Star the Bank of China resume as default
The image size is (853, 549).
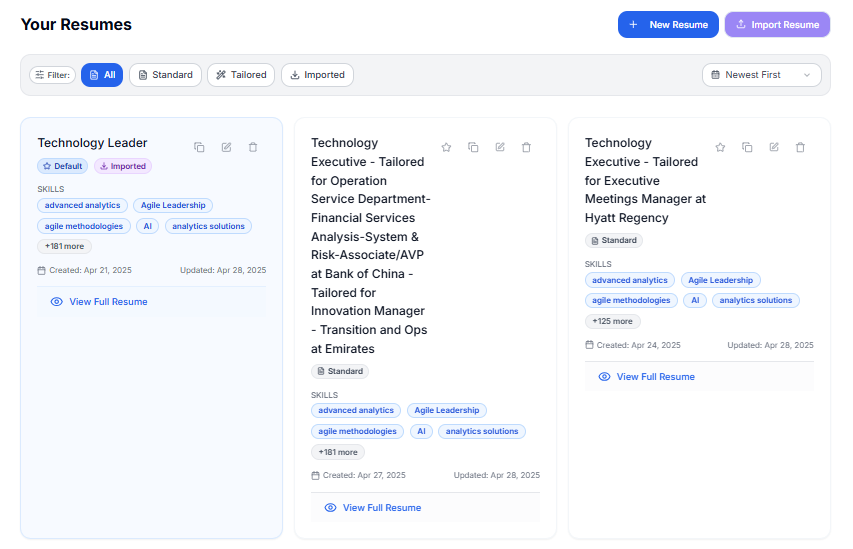(446, 147)
